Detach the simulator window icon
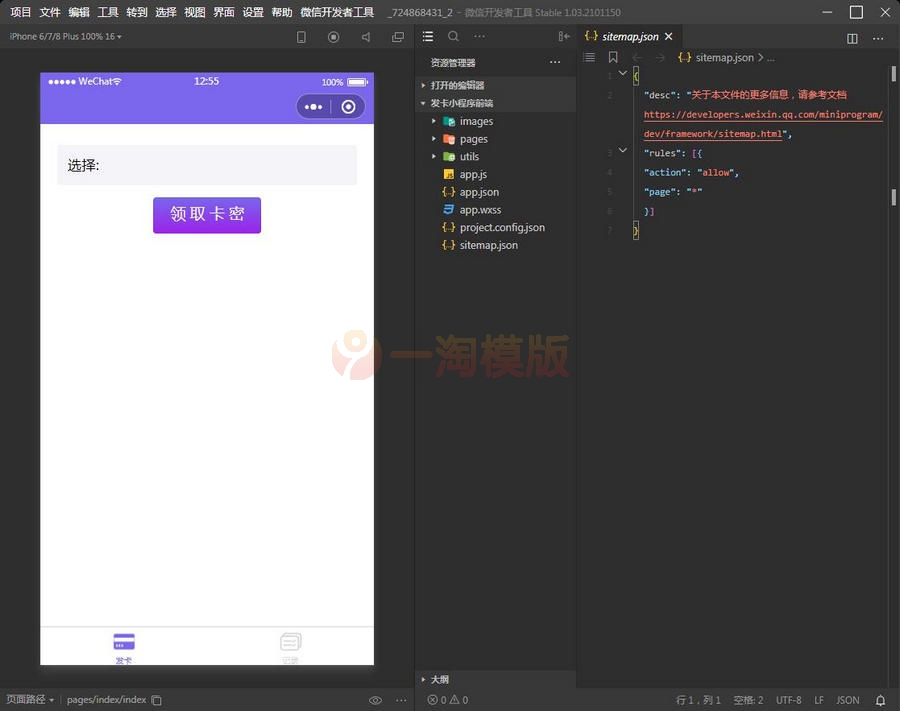This screenshot has height=711, width=900. [398, 37]
